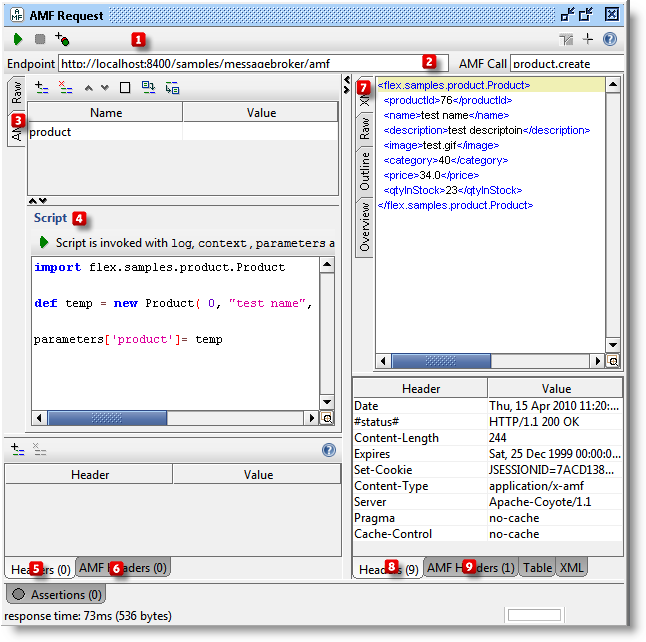
Task: Click parameters['product'] script line
Action: 128,340
